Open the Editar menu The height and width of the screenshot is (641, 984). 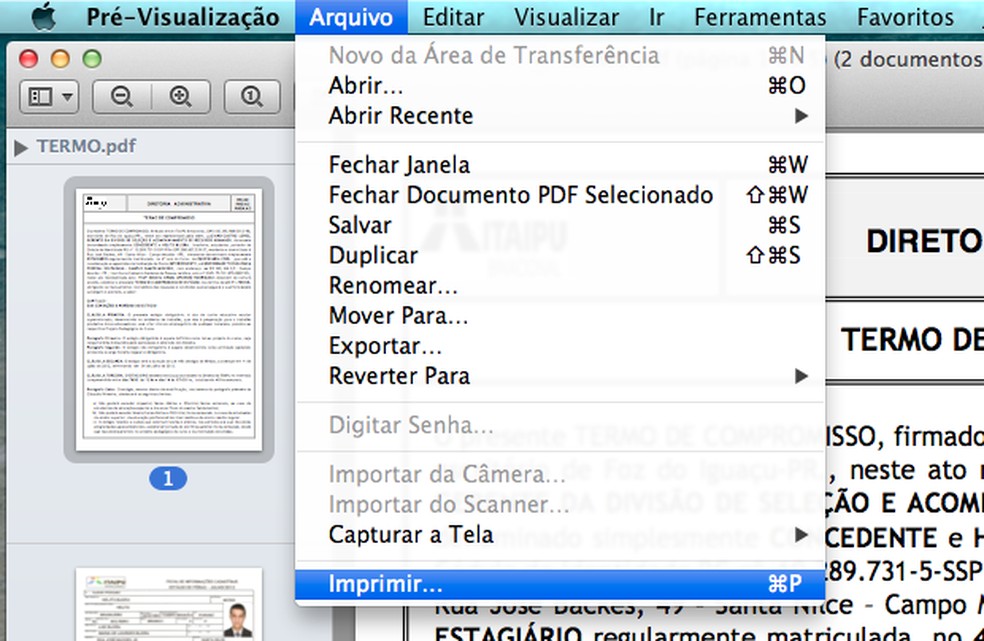point(453,17)
